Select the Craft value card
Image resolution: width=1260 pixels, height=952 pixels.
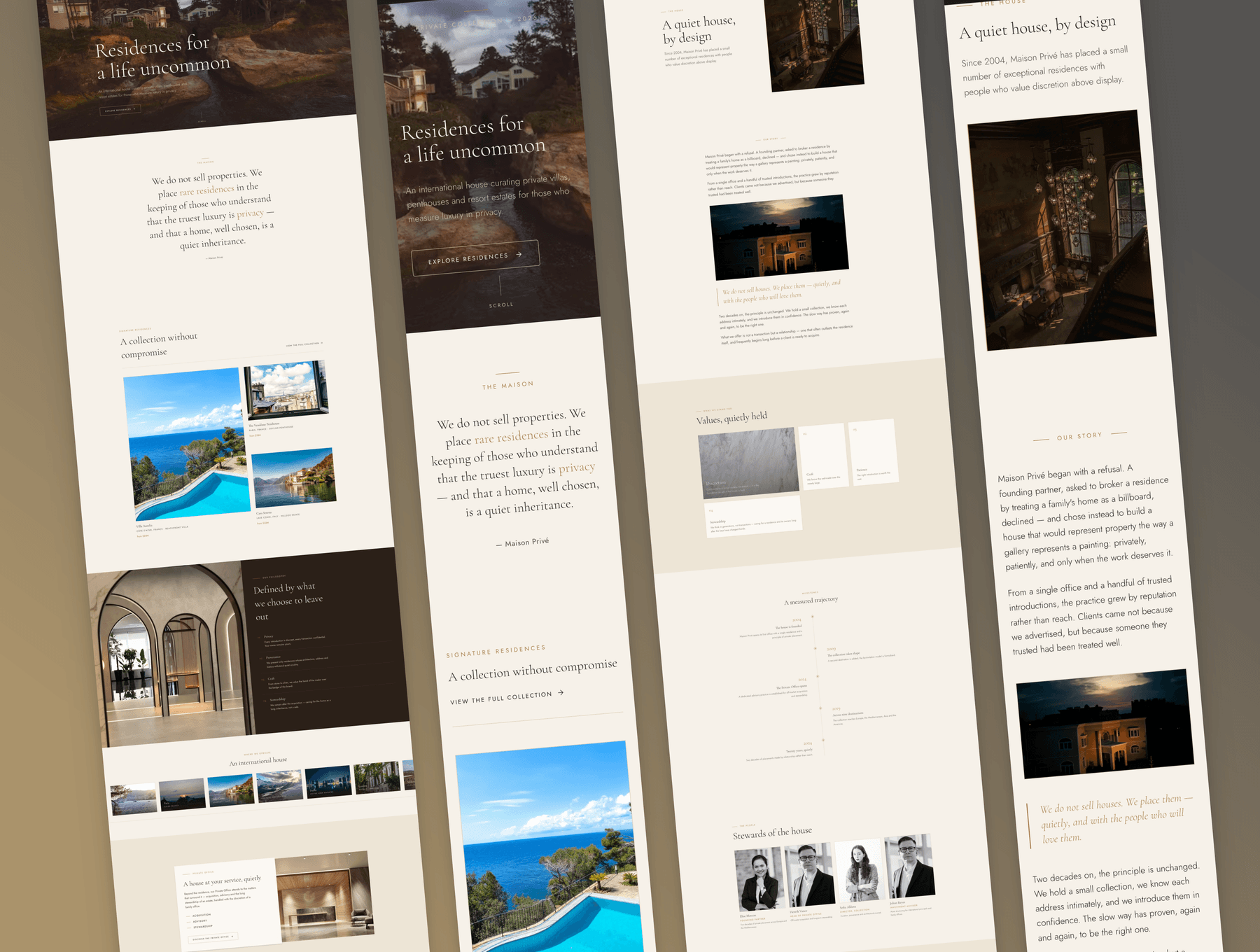[x=823, y=456]
